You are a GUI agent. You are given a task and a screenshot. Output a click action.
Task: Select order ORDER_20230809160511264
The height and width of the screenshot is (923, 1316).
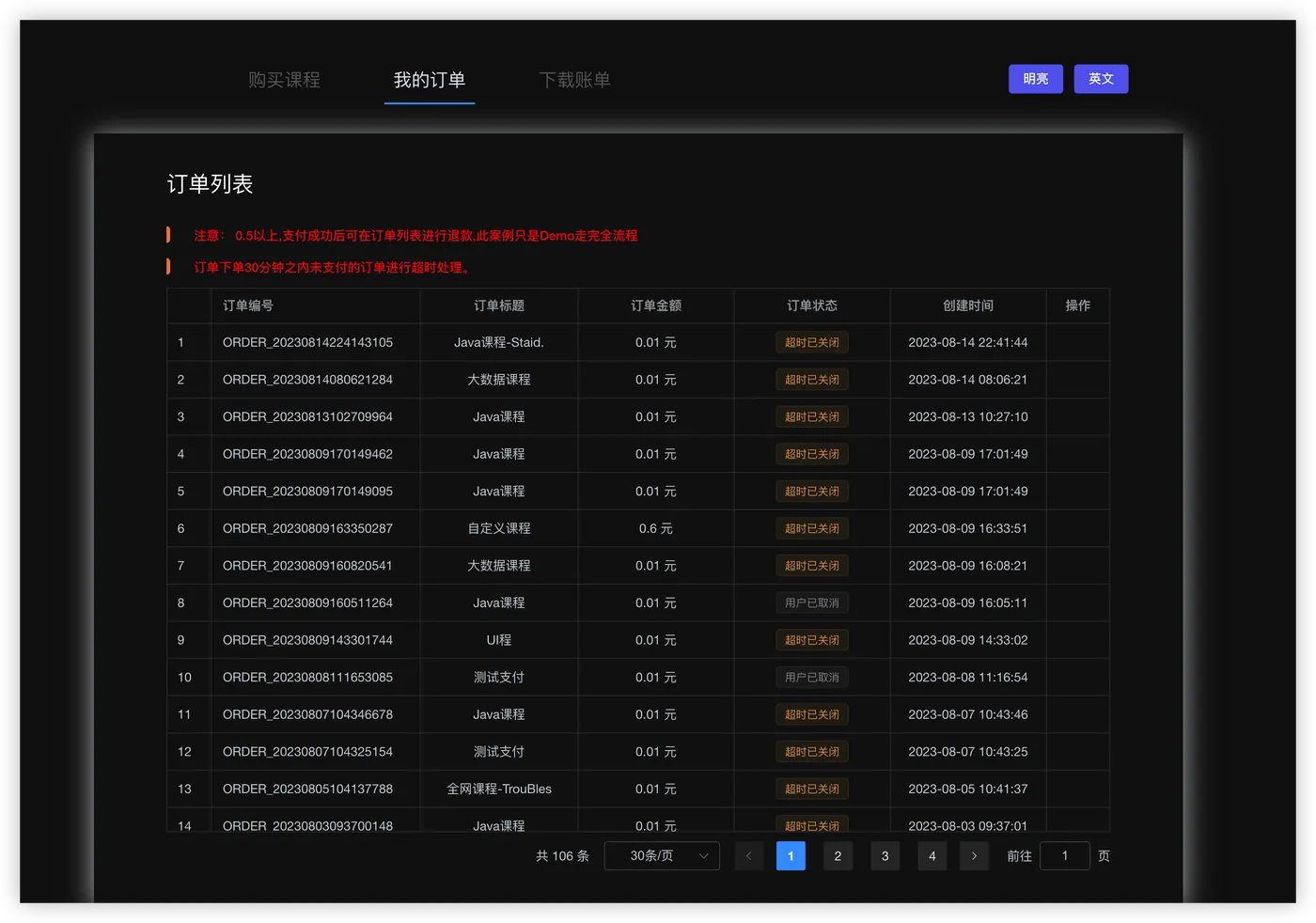point(307,602)
